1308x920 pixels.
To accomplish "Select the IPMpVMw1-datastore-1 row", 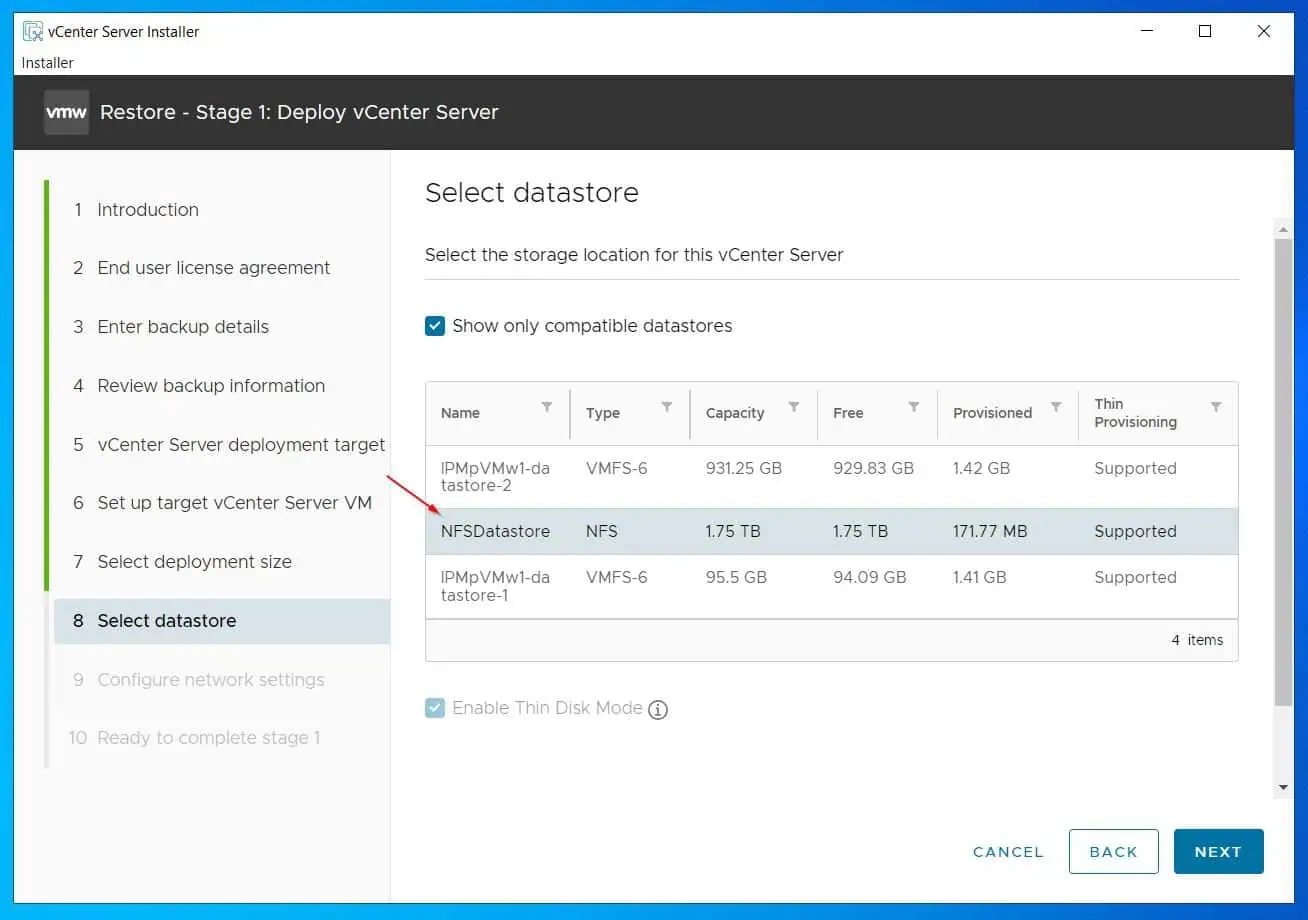I will [x=832, y=586].
